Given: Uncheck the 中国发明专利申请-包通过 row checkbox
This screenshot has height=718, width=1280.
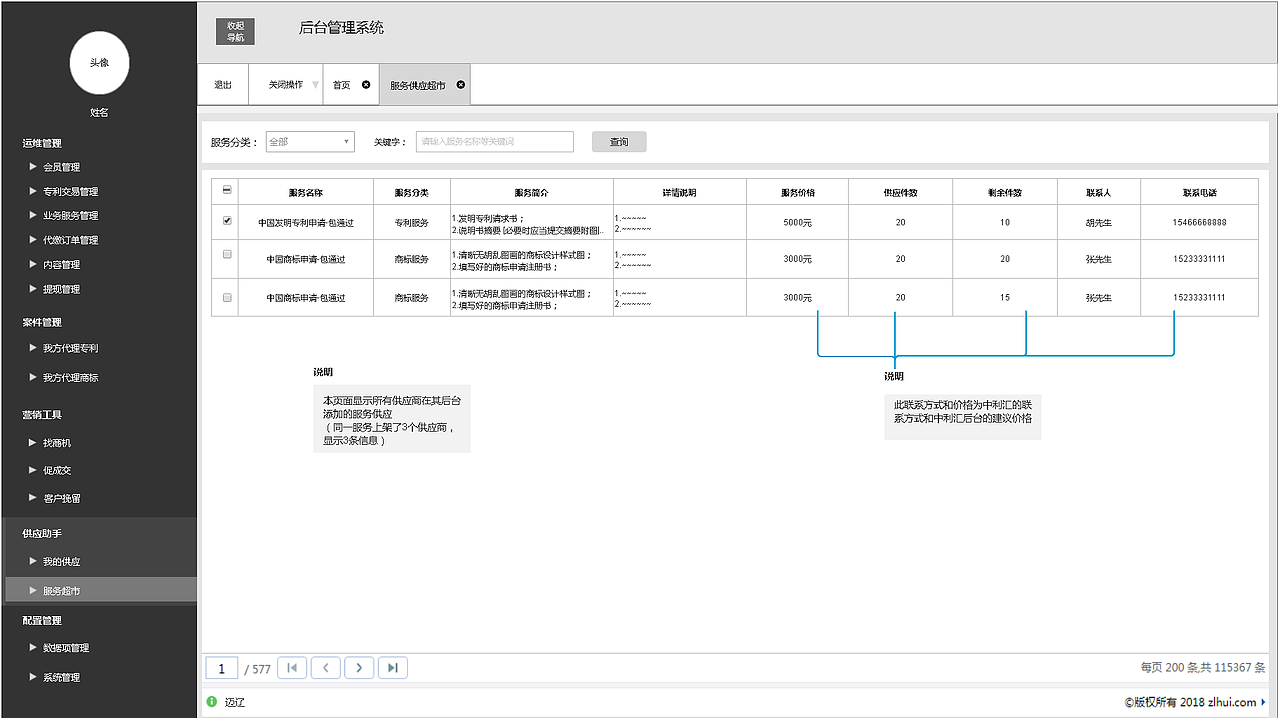Looking at the screenshot, I should tap(227, 221).
